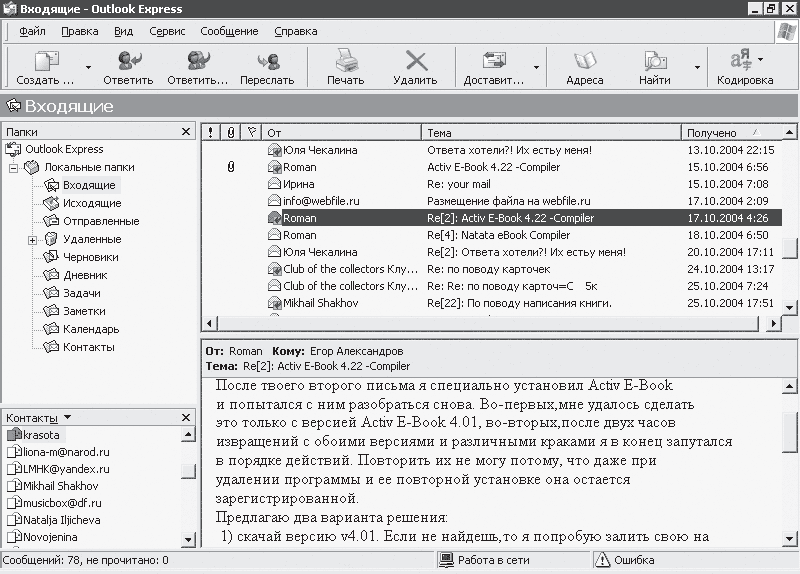Expand the Удаленные folder tree node
Viewport: 800px width, 574px height.
click(32, 240)
